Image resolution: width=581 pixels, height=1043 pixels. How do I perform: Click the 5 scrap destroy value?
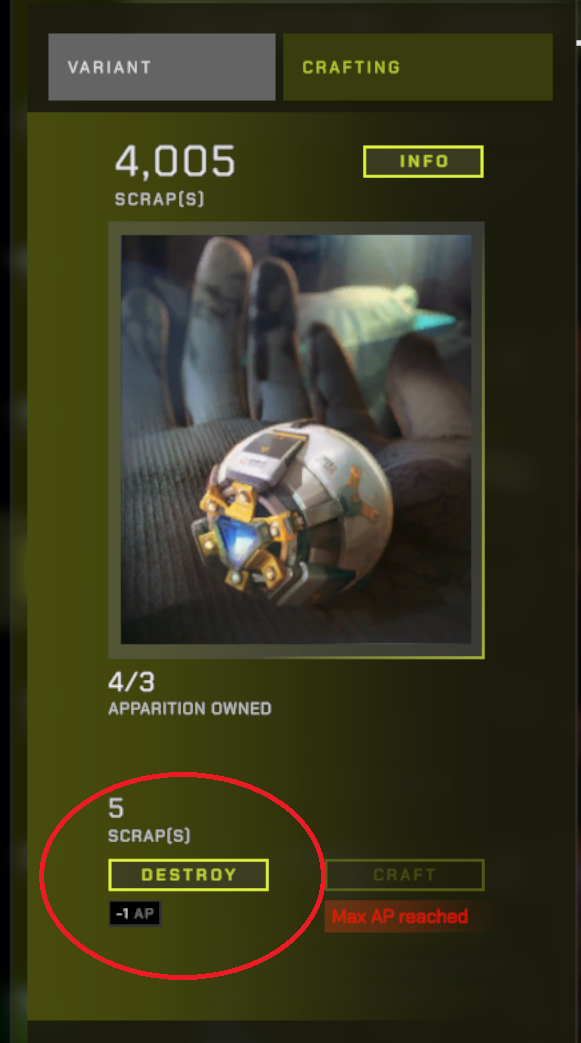[116, 808]
